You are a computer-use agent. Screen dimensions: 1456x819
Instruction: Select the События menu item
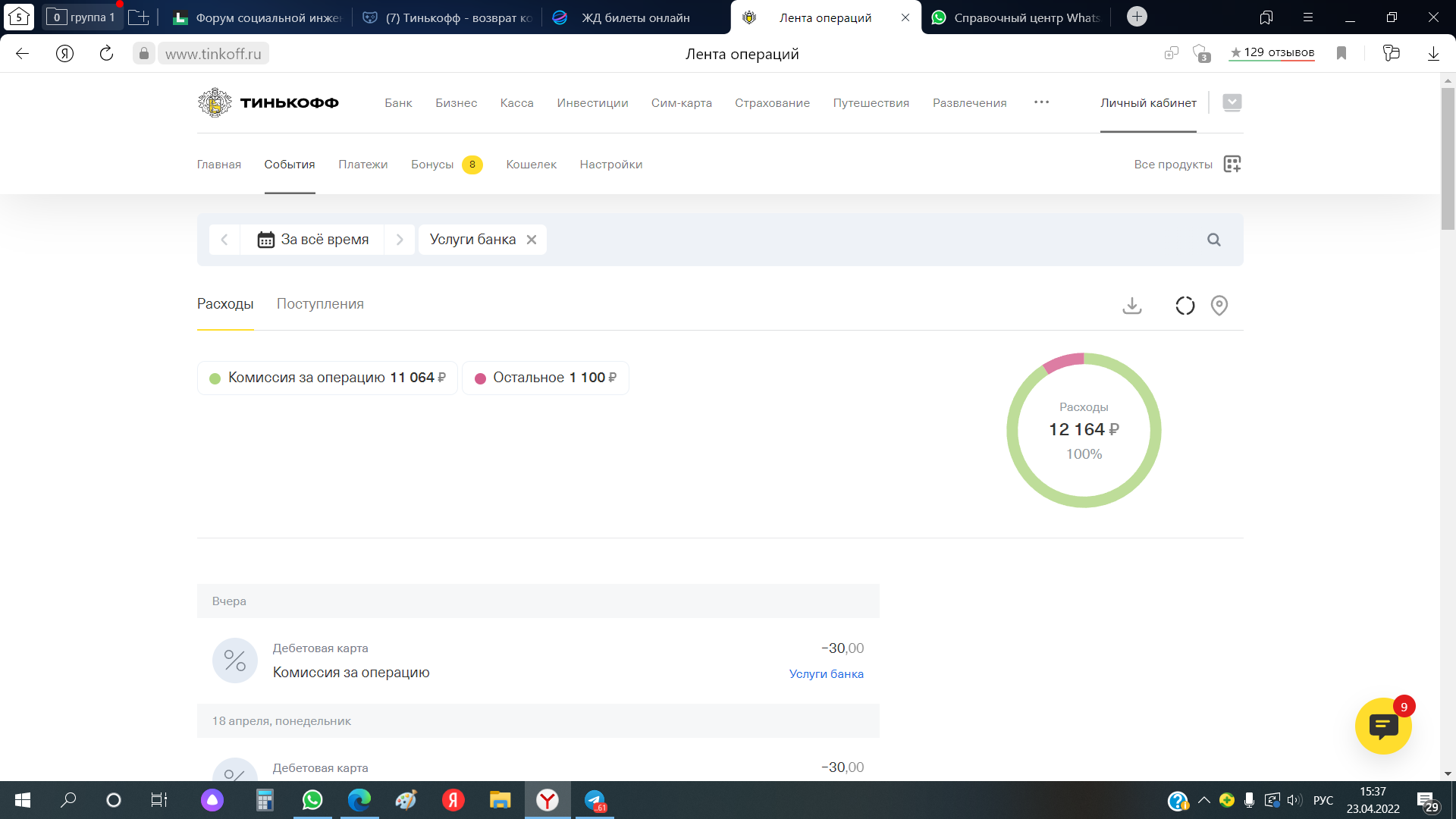[x=290, y=165]
